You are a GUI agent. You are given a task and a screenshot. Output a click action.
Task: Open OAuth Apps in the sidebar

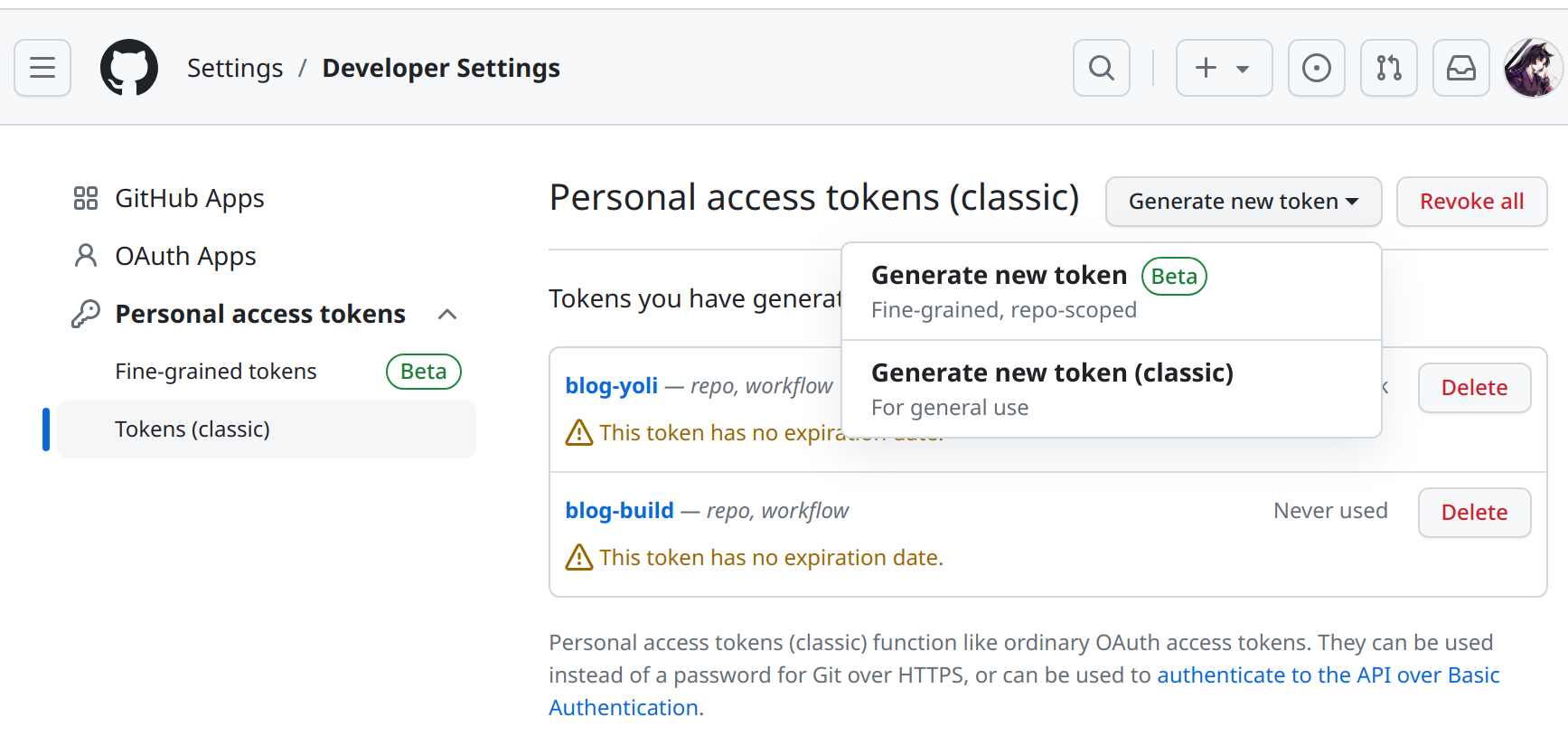[185, 256]
